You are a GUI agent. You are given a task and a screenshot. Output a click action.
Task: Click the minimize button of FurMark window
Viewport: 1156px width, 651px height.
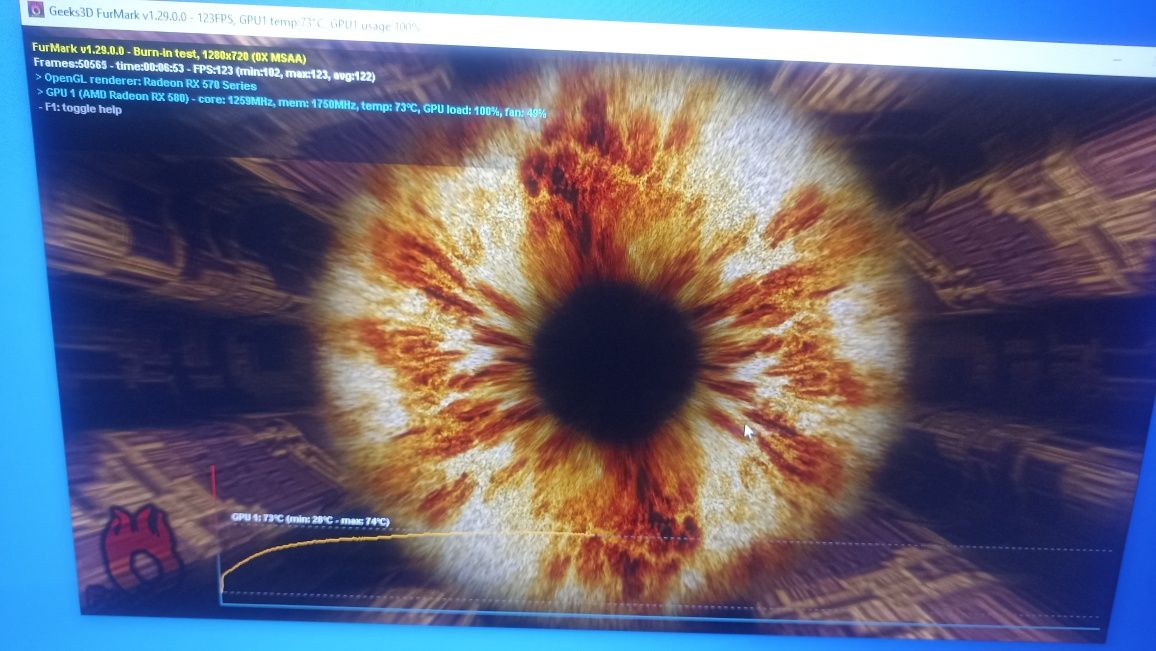[x=1118, y=58]
